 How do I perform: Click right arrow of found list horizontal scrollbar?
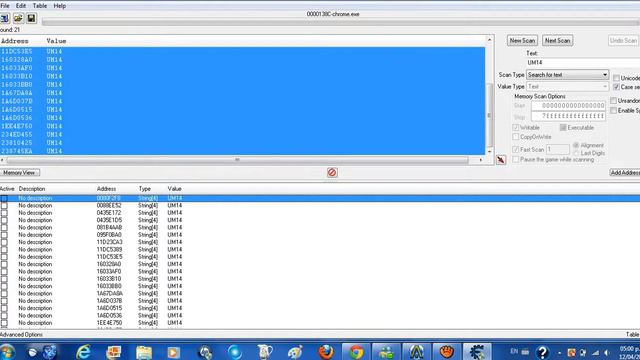tap(480, 160)
